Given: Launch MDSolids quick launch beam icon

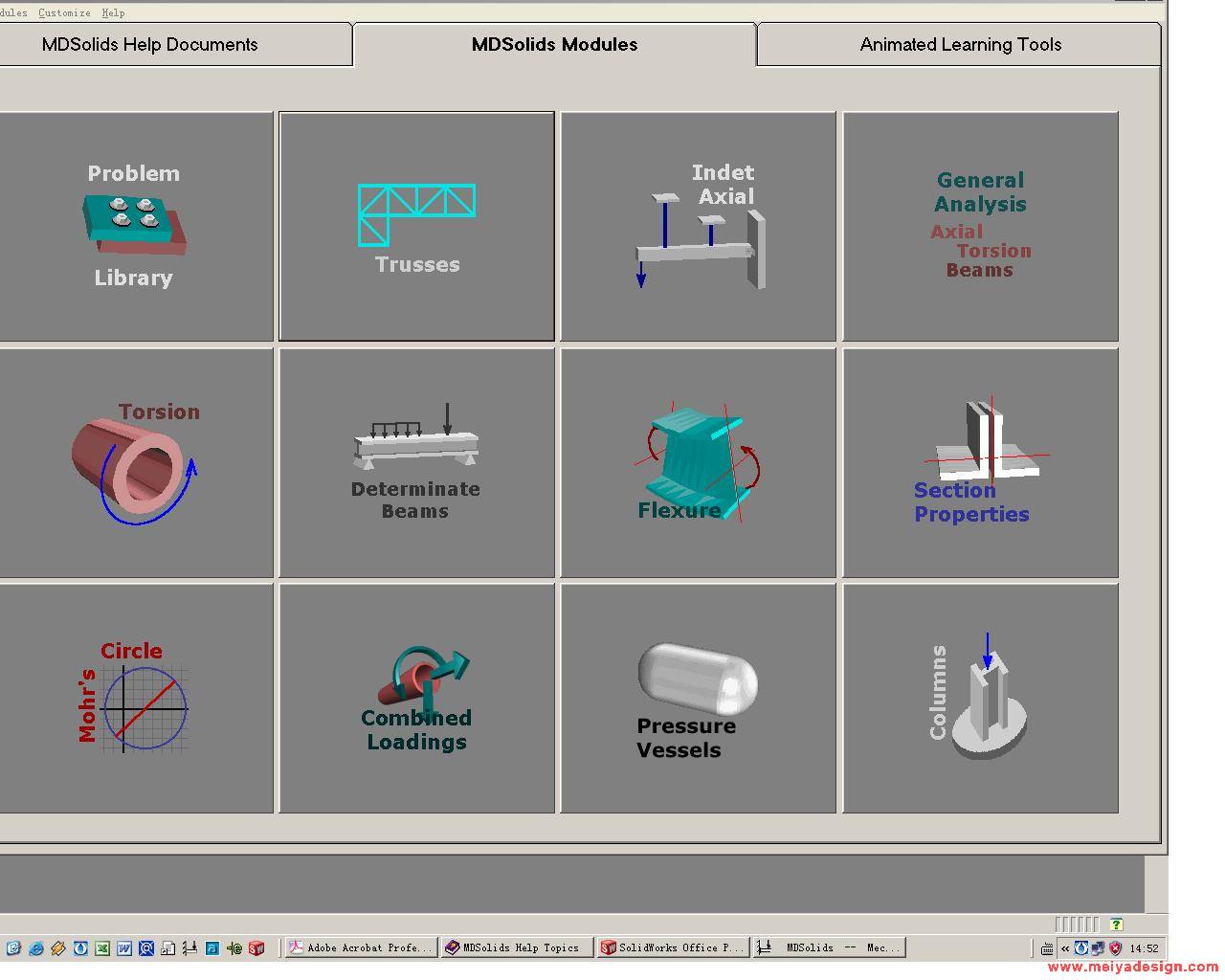Looking at the screenshot, I should [x=190, y=948].
